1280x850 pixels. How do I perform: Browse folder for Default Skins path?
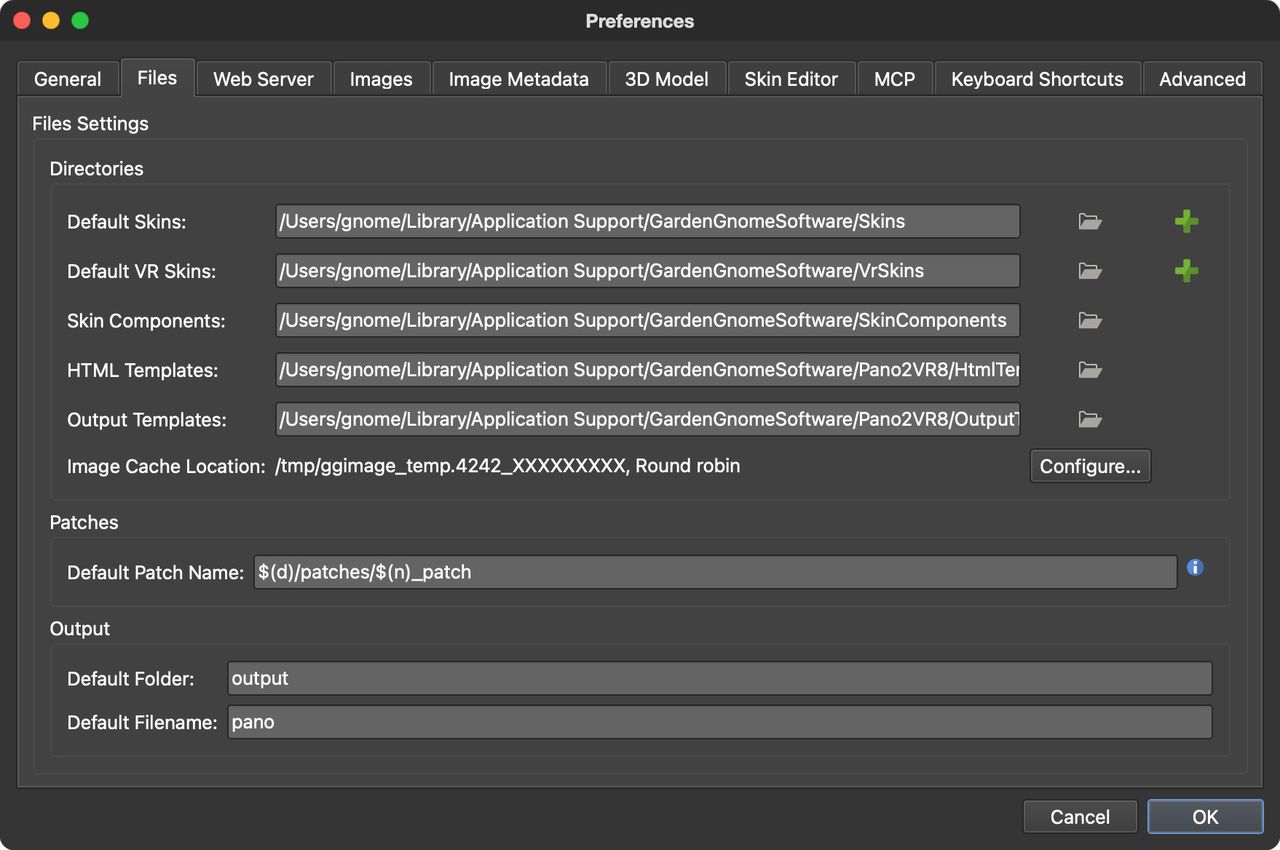pos(1090,222)
